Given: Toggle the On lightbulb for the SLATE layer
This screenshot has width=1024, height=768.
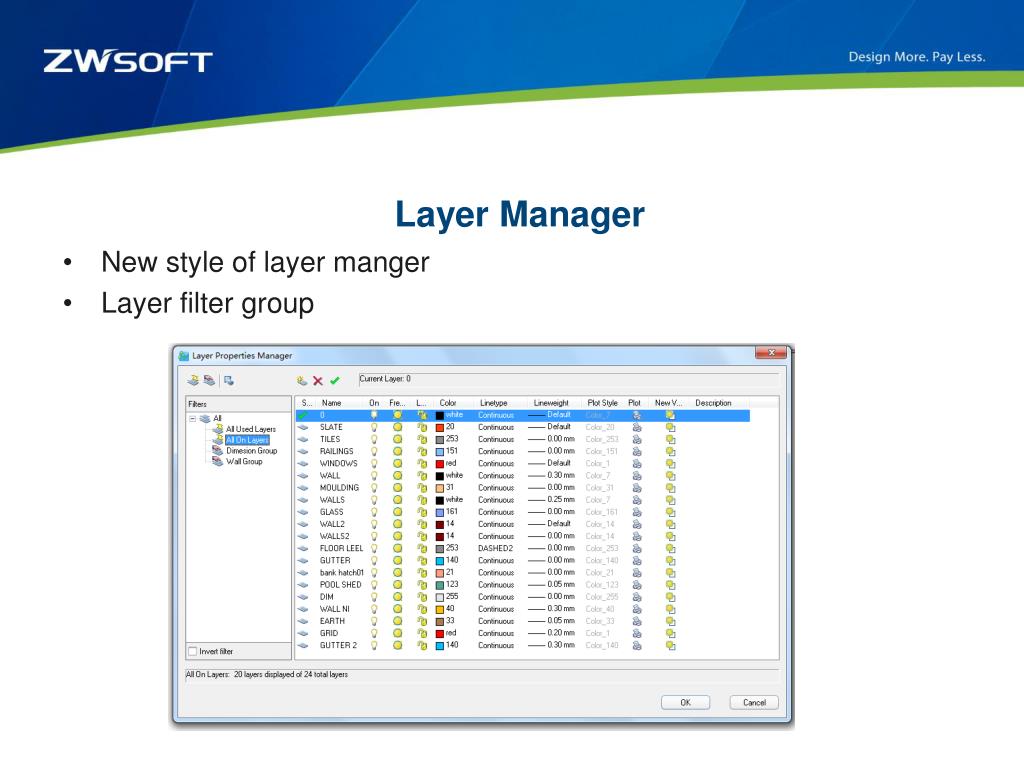Looking at the screenshot, I should 374,427.
